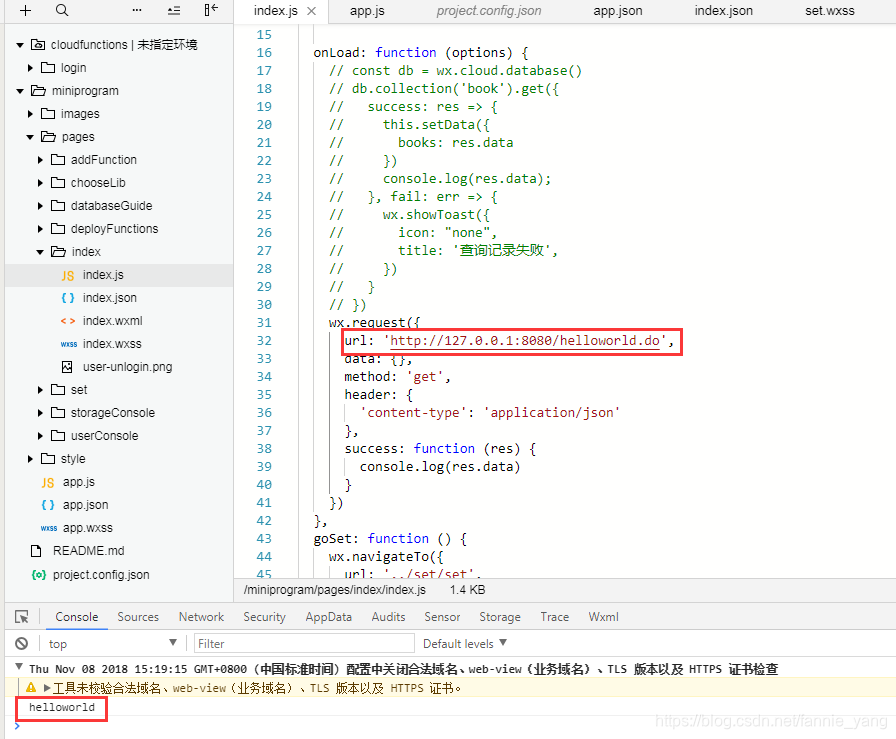Screen dimensions: 896x739
Task: Clear the console with the ban icon
Action: pos(21,644)
